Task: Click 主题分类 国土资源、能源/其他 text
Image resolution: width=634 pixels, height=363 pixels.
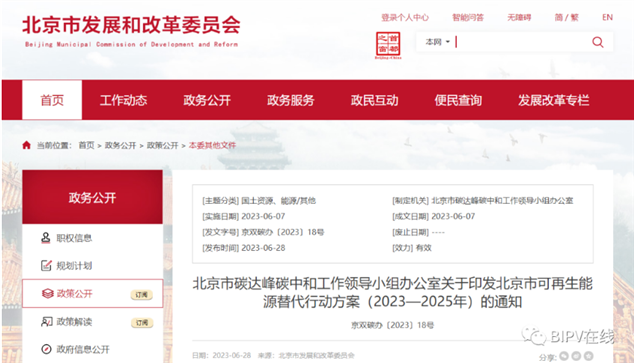Action: (259, 200)
